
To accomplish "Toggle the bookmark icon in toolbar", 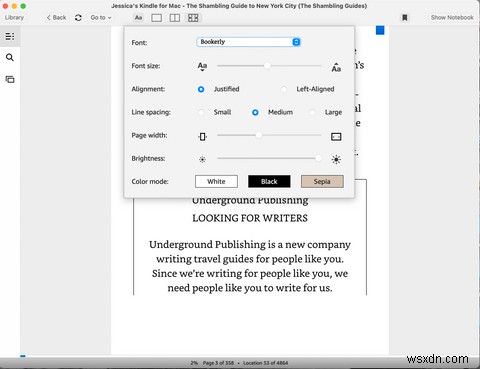I will click(405, 17).
